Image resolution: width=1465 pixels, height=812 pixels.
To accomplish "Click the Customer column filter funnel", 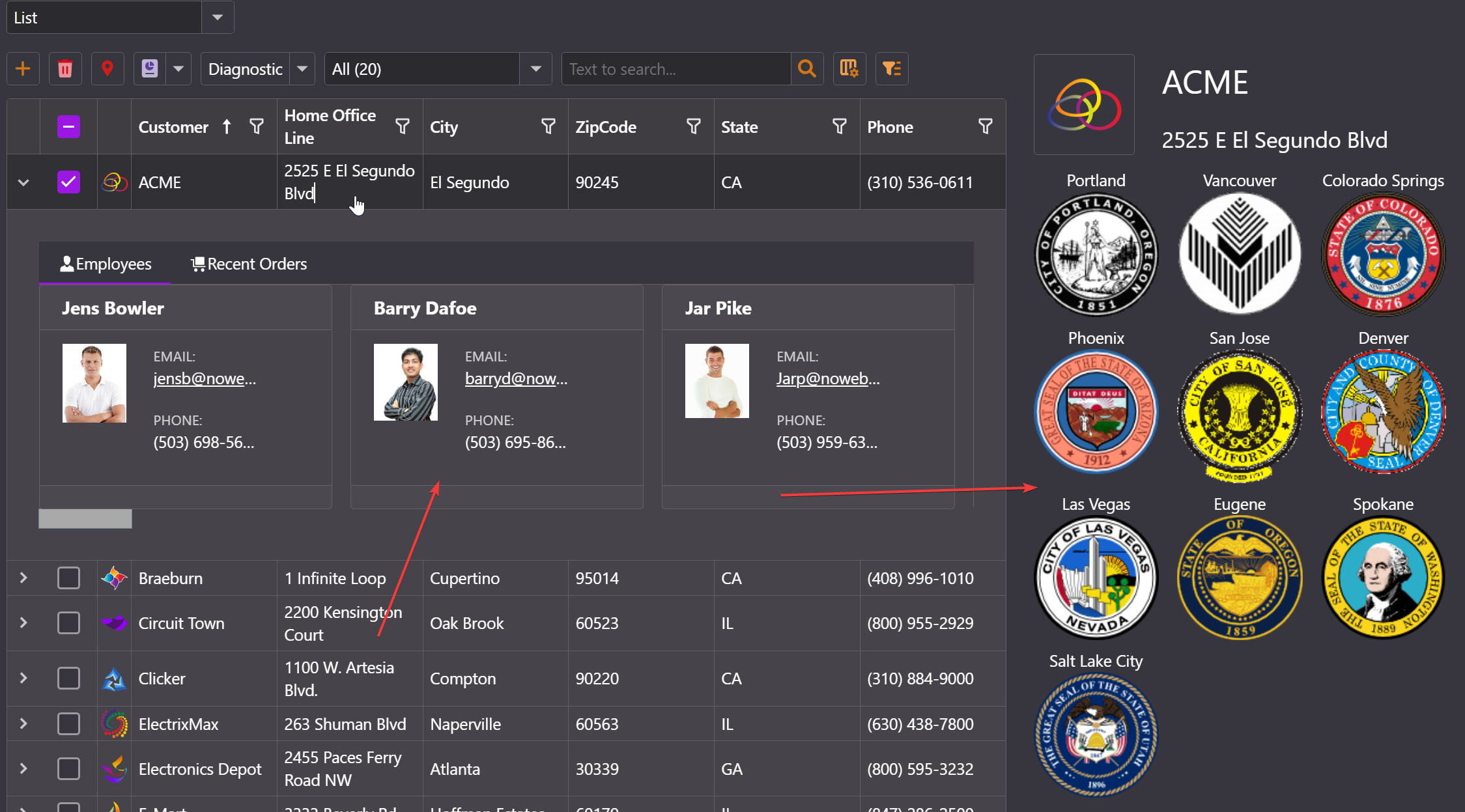I will pyautogui.click(x=257, y=126).
